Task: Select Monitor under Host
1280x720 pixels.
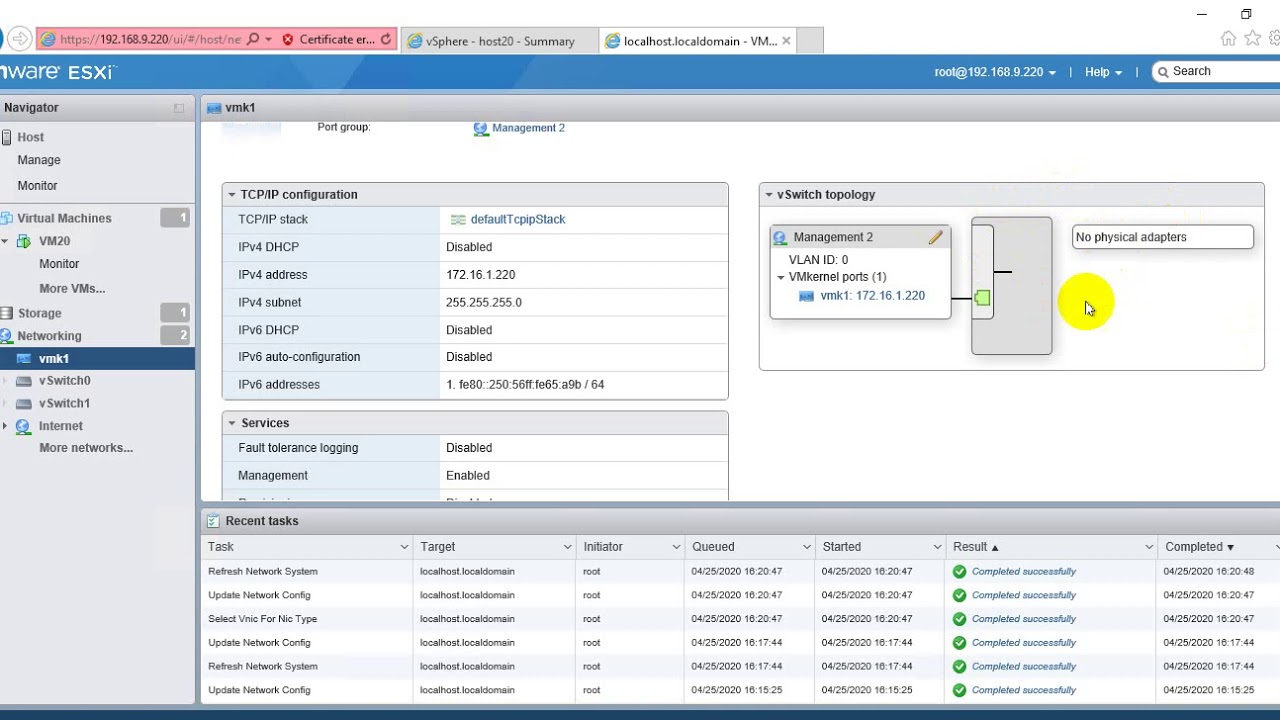Action: pos(37,186)
